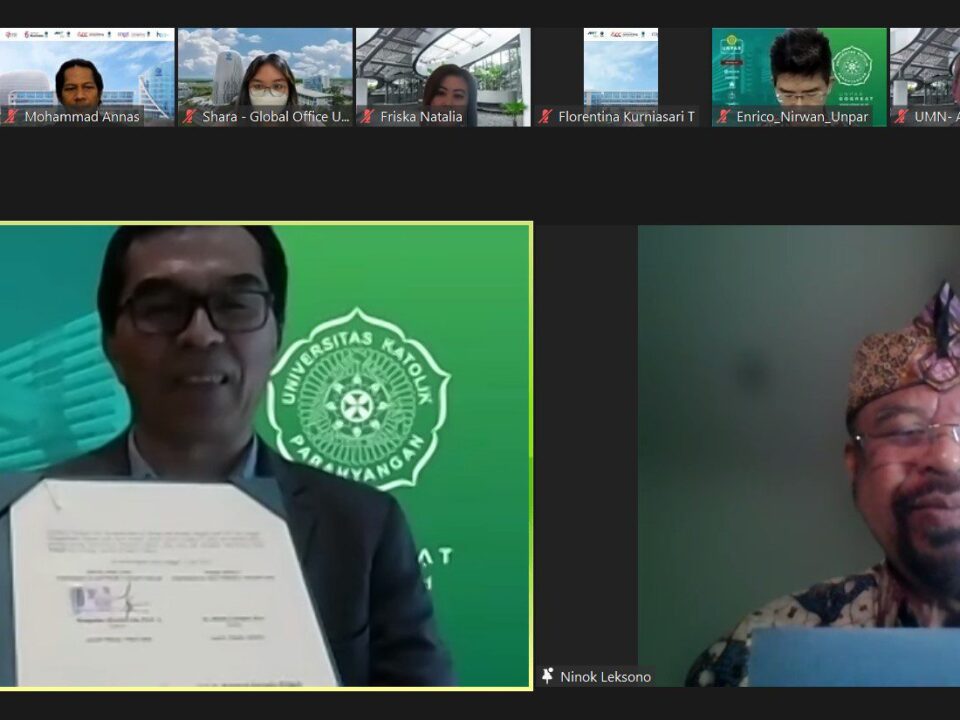Click the muted mic icon beside UMN- label
The width and height of the screenshot is (960, 720).
(901, 117)
